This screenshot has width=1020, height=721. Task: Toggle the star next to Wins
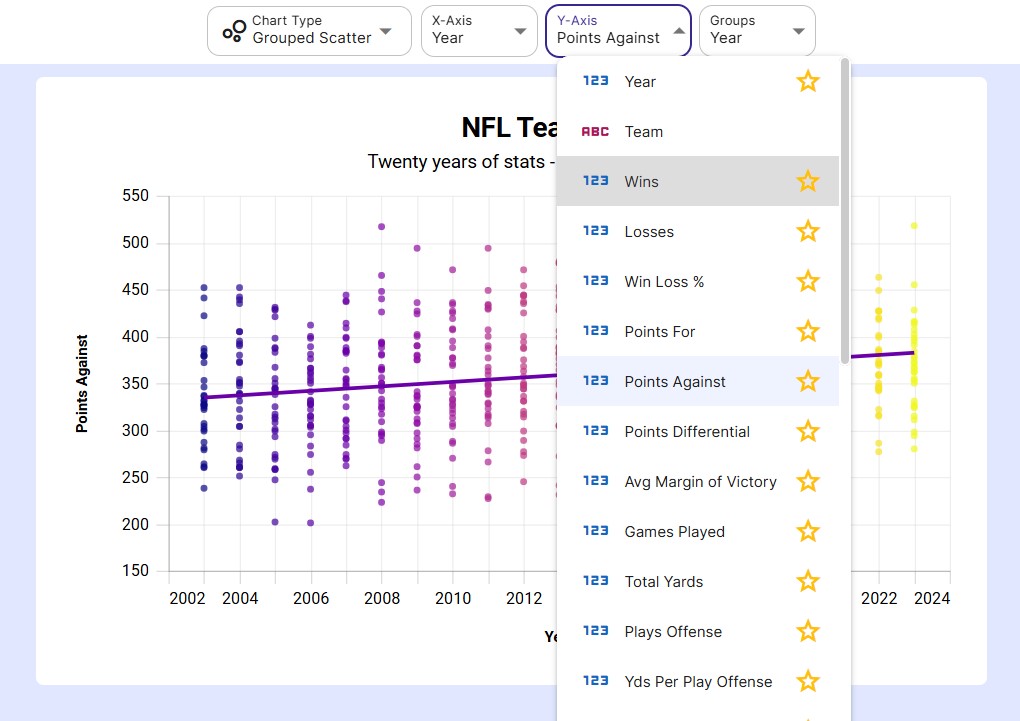(807, 182)
